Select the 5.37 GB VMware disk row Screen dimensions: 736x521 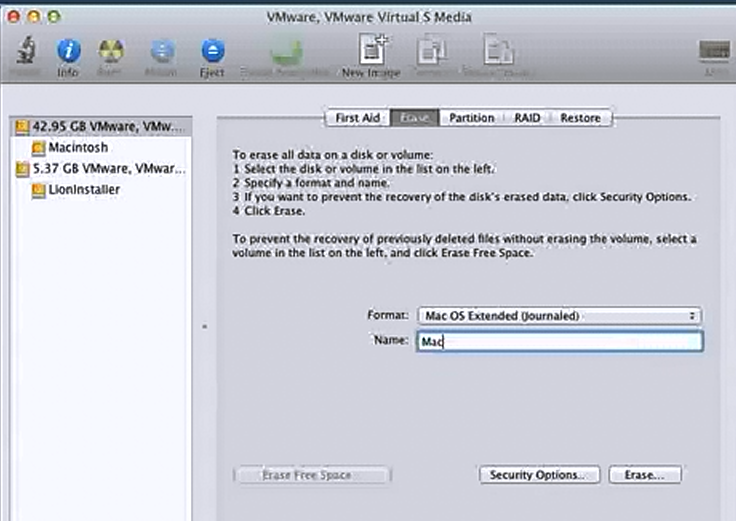click(x=101, y=169)
